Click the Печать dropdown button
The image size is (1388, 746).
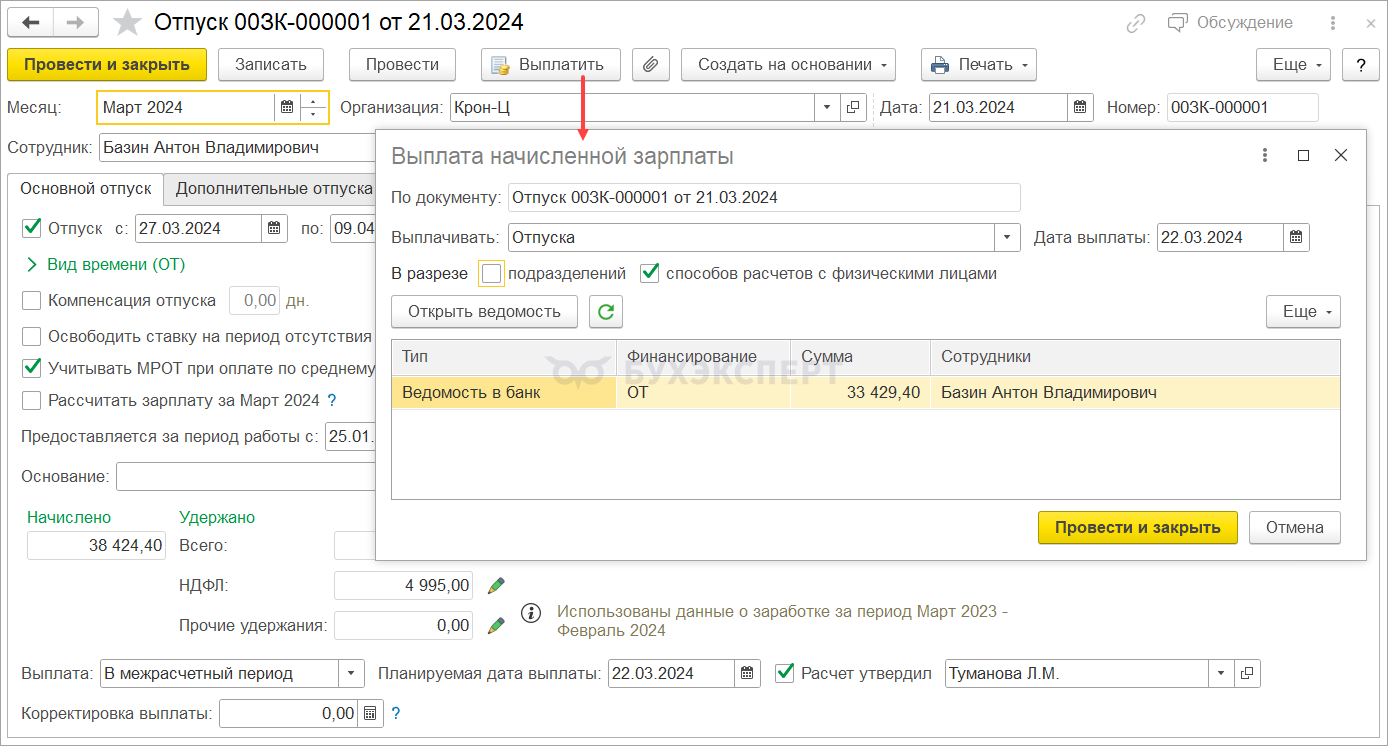point(978,65)
